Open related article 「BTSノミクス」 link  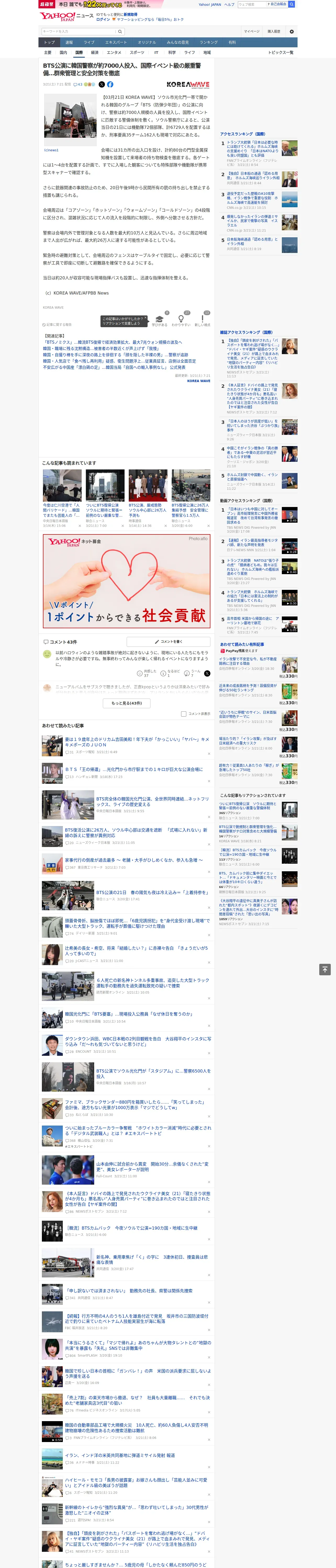(112, 342)
